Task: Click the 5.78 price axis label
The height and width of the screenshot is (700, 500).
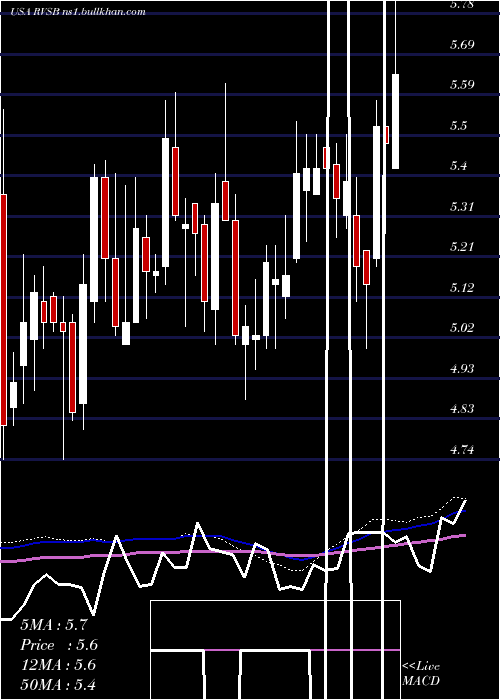Action: 462,4
